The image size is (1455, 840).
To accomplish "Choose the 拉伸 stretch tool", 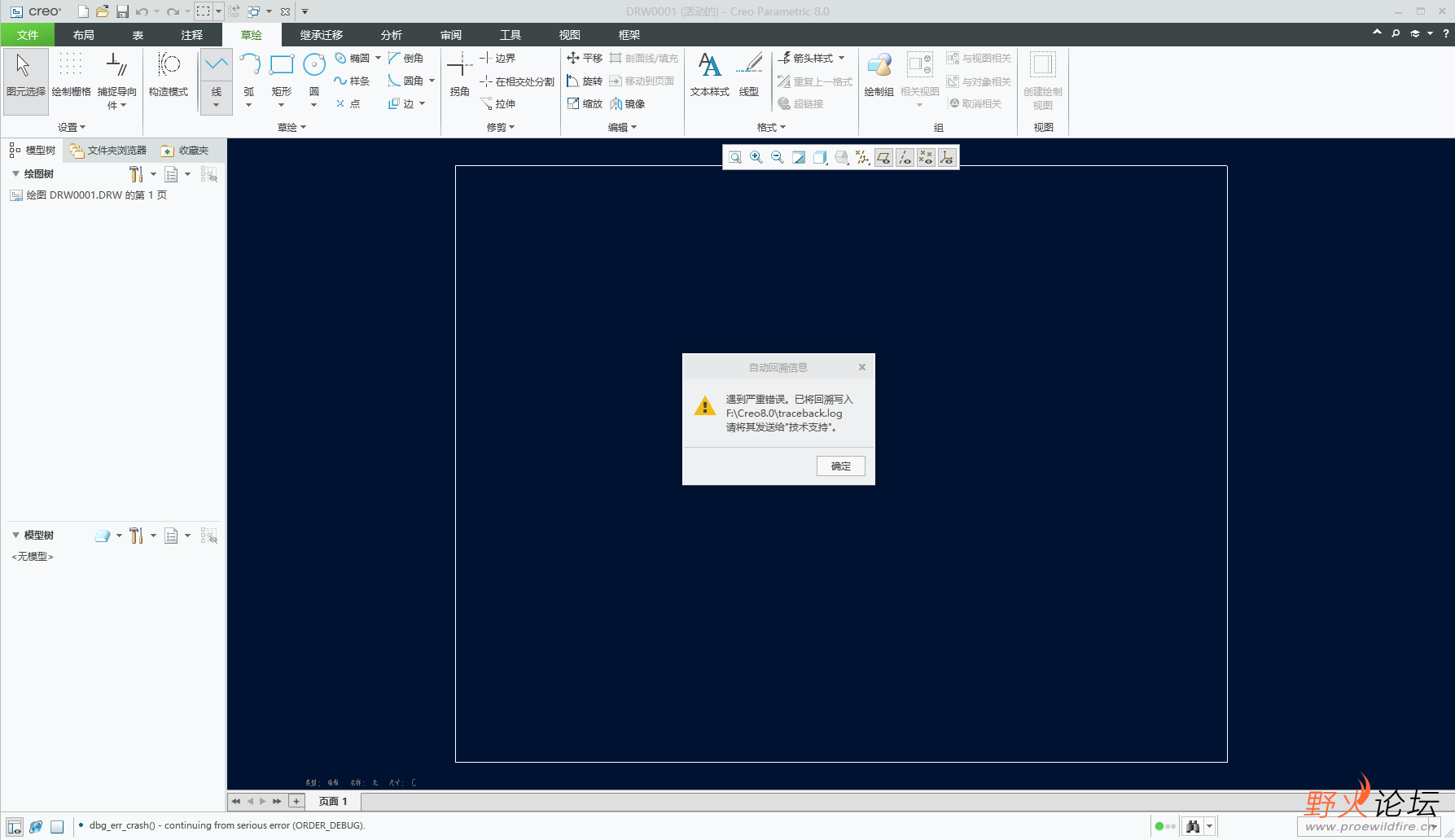I will (497, 104).
